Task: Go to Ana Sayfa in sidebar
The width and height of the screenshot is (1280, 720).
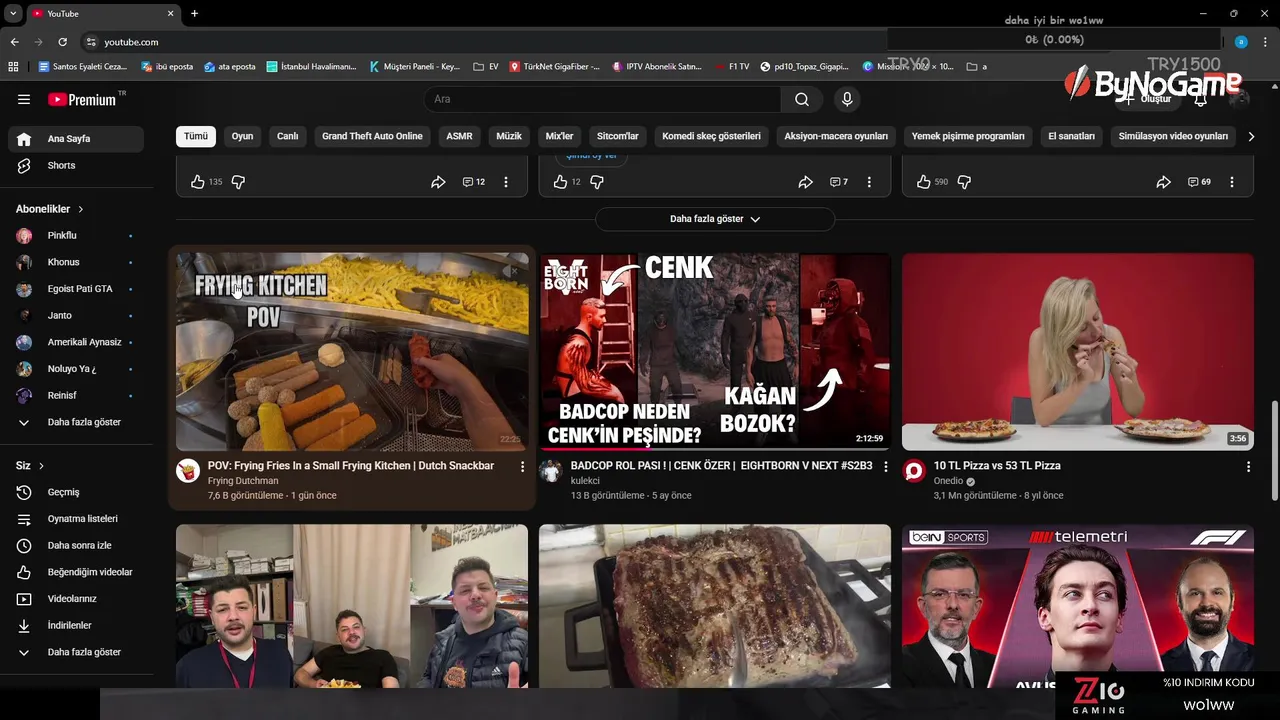Action: click(76, 139)
